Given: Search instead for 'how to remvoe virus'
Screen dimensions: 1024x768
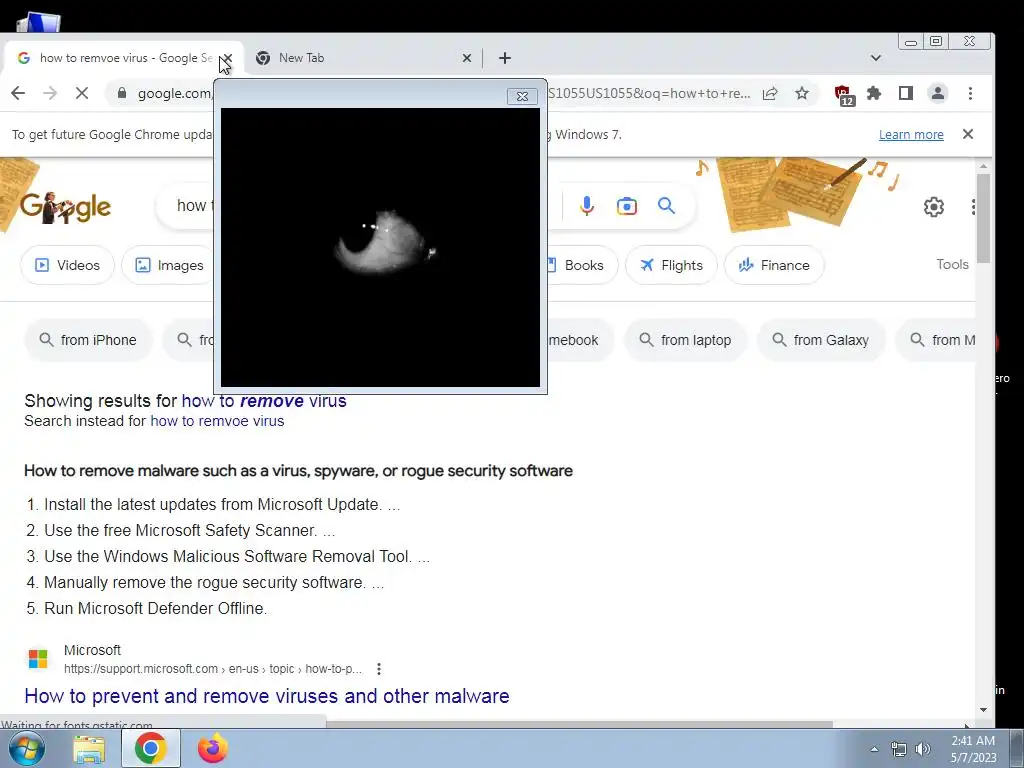Looking at the screenshot, I should [217, 421].
